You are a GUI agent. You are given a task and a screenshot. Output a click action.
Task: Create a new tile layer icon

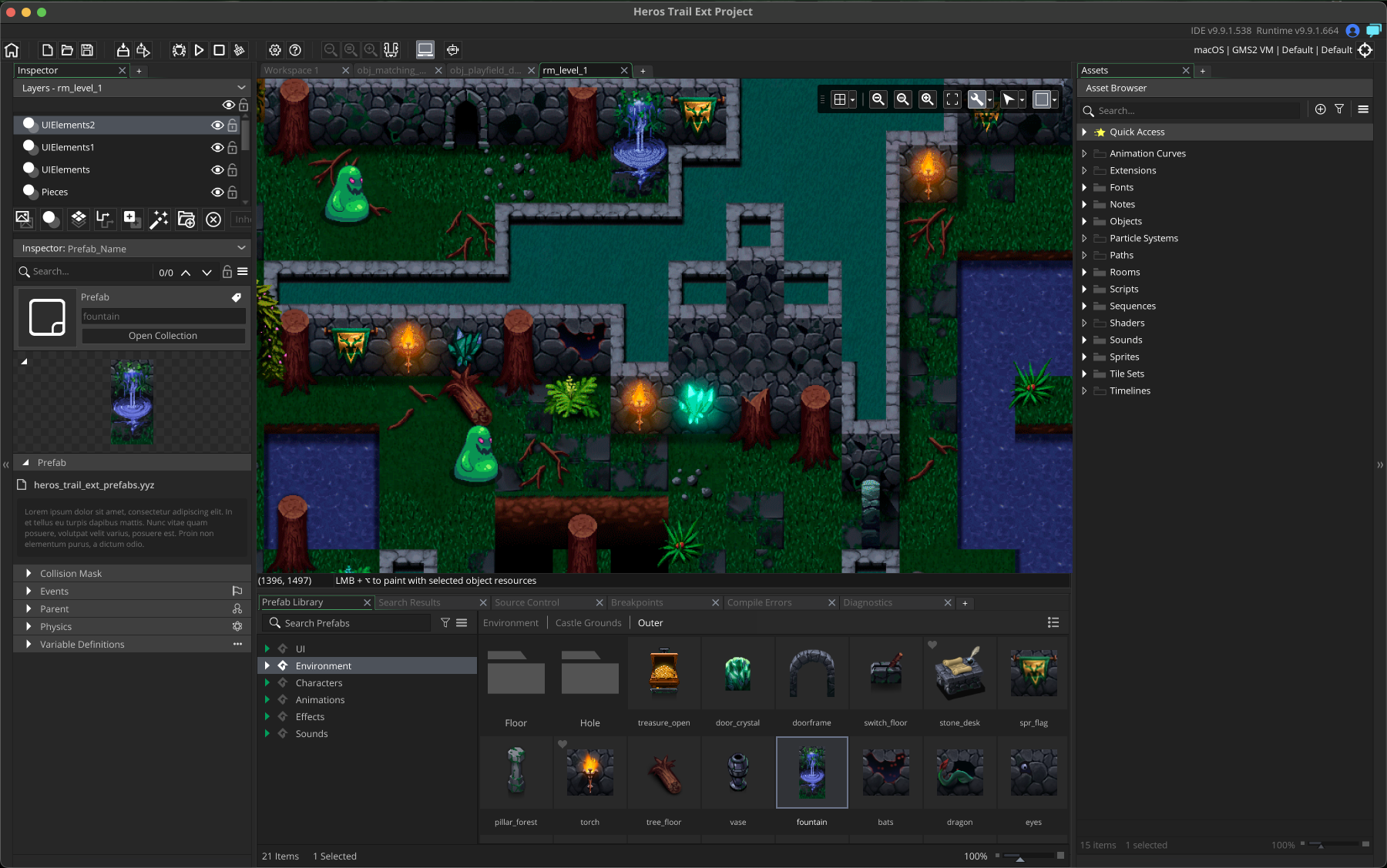[x=78, y=220]
